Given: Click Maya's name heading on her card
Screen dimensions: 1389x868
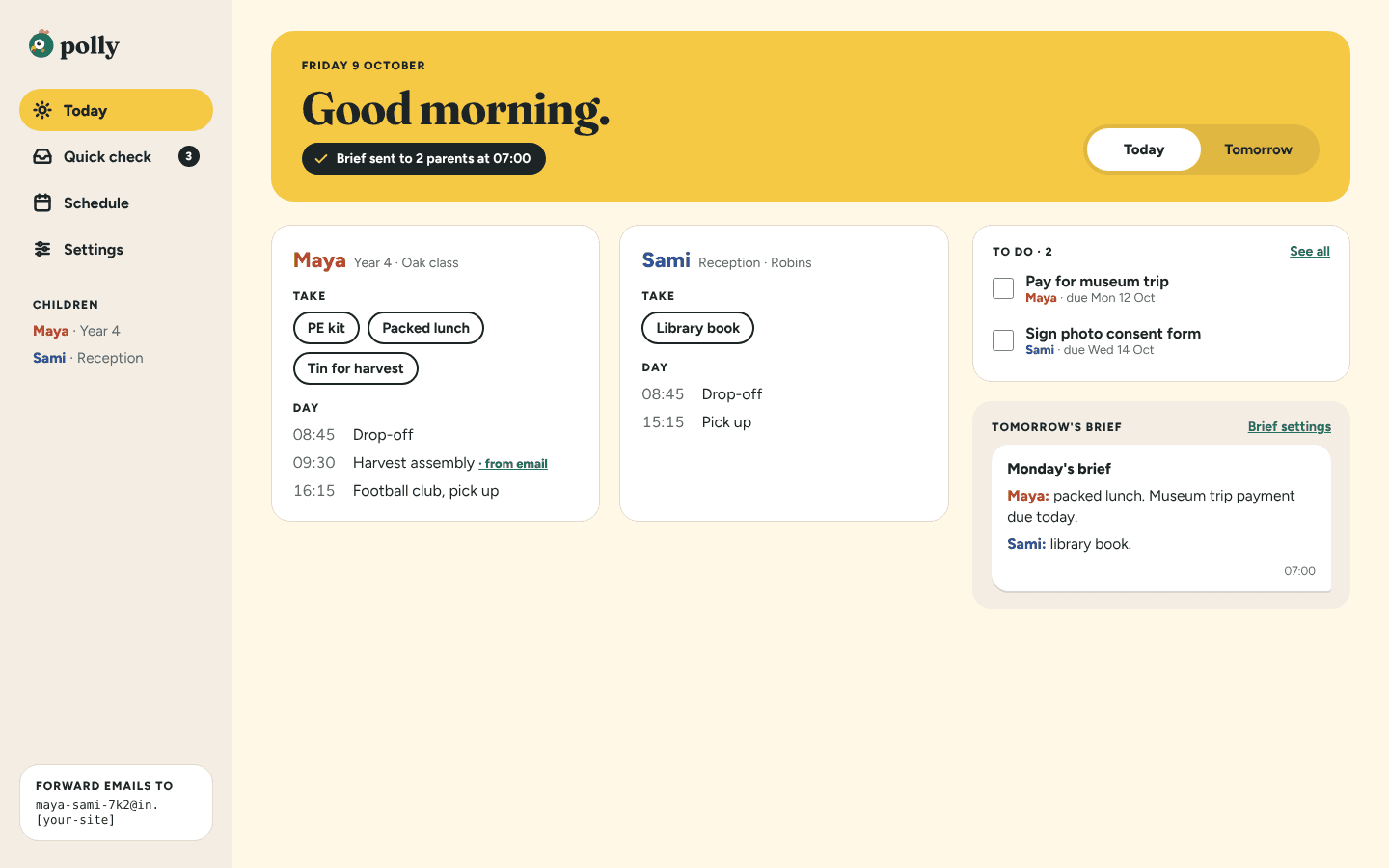Looking at the screenshot, I should click(319, 260).
